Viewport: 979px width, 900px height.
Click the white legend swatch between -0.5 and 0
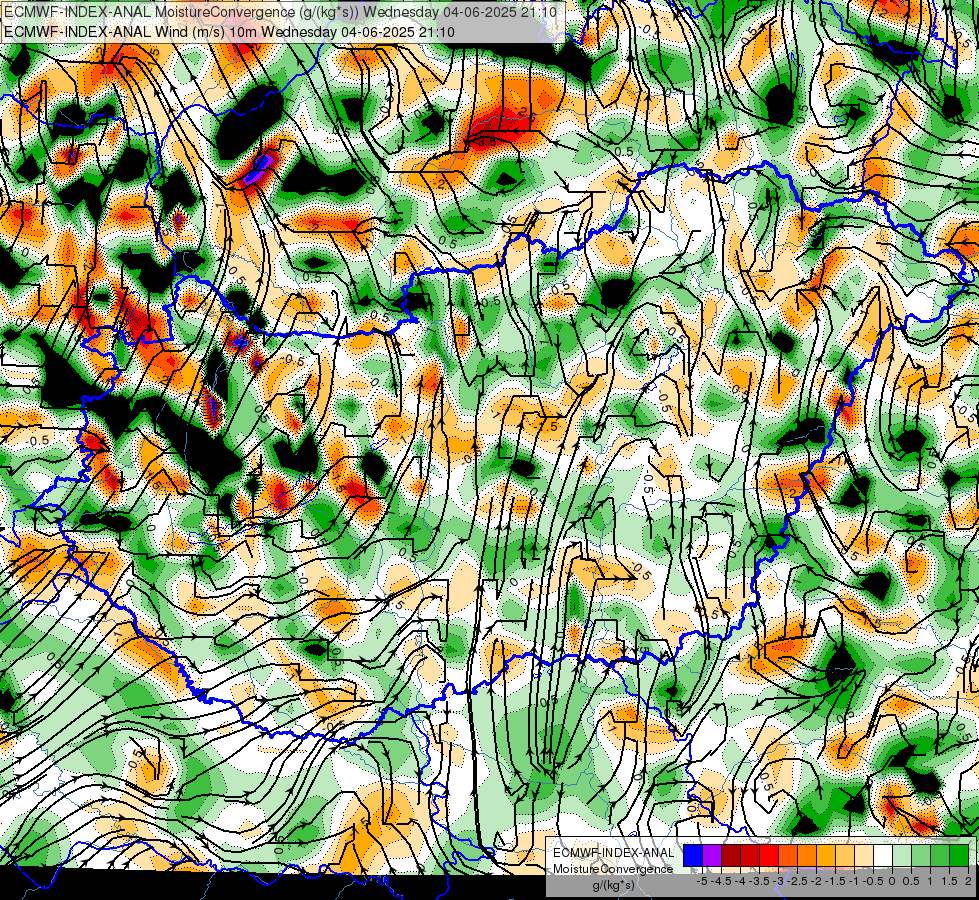(x=883, y=856)
